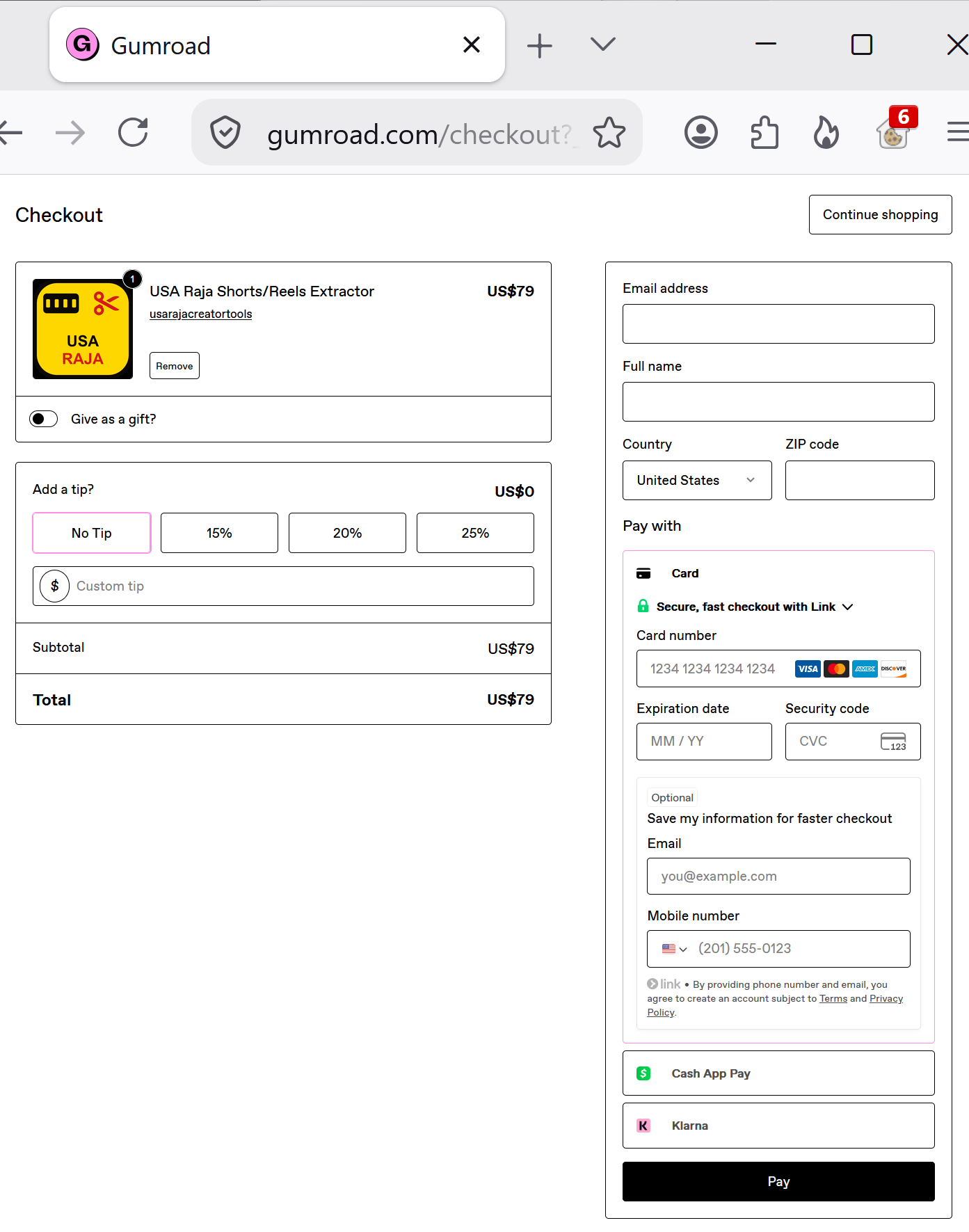Open the shield tracking protection icon
Image resolution: width=969 pixels, height=1232 pixels.
225,133
